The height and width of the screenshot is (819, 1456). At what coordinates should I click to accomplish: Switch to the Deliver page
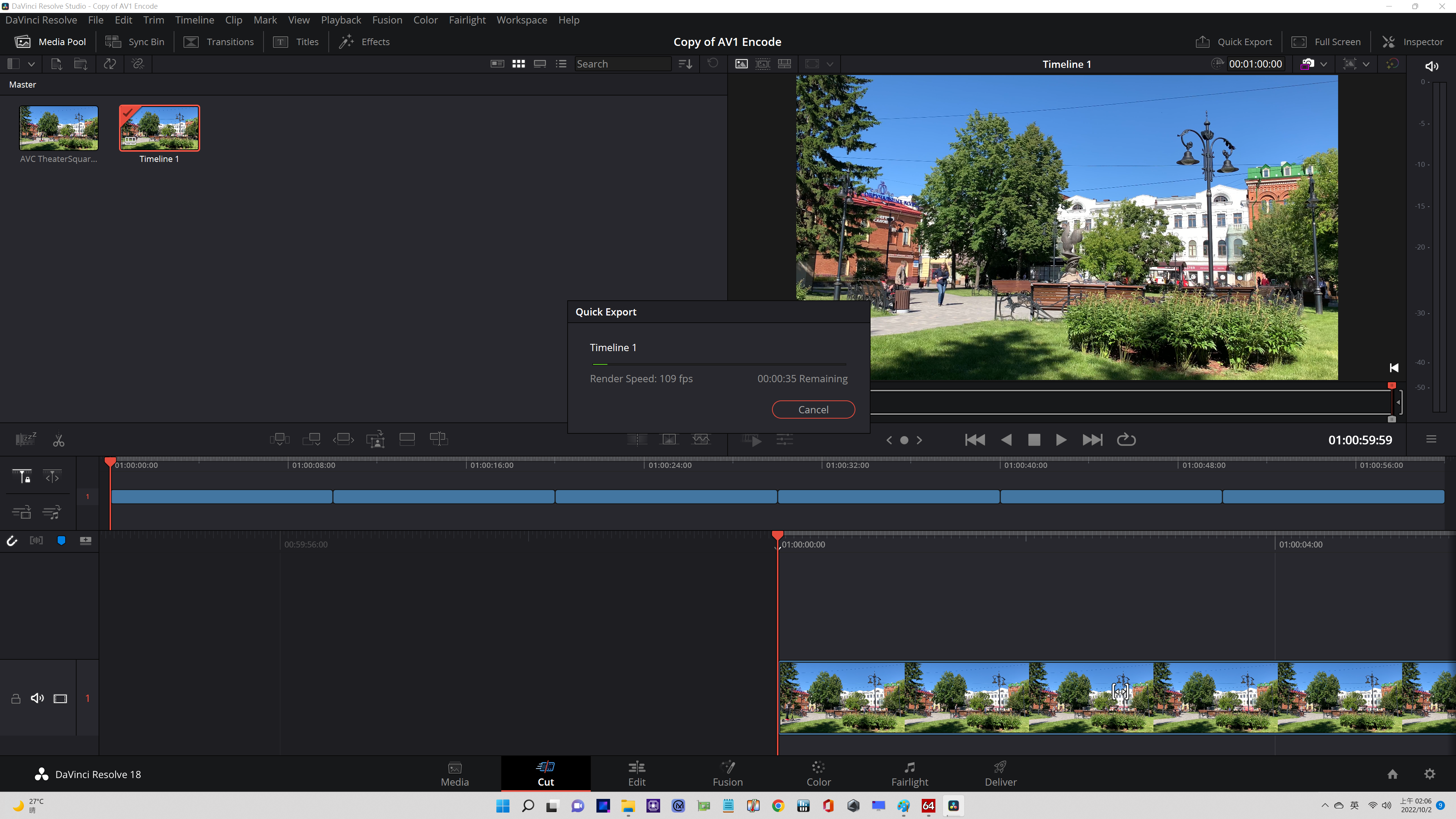(x=1001, y=774)
